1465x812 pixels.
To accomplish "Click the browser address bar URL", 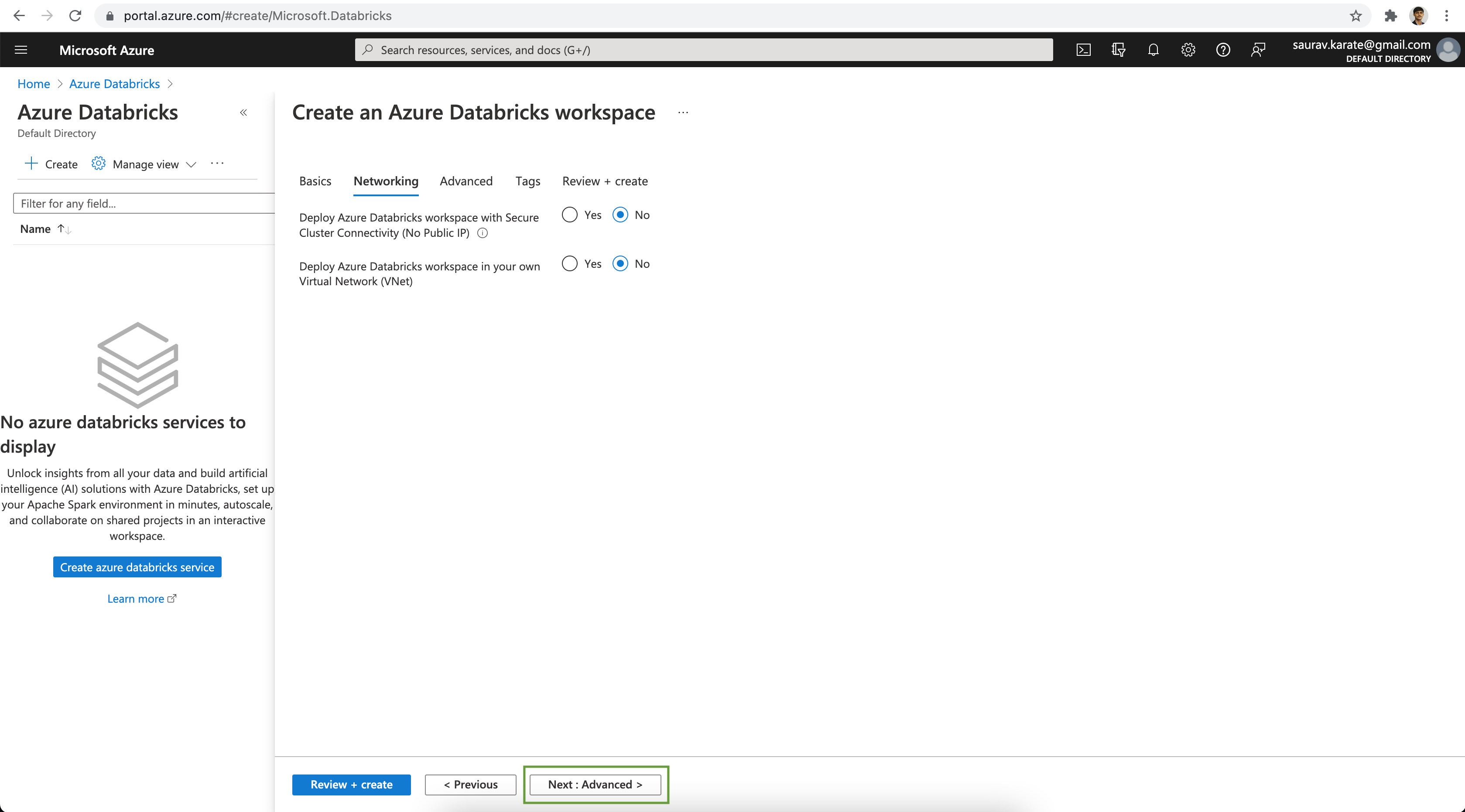I will (x=258, y=16).
